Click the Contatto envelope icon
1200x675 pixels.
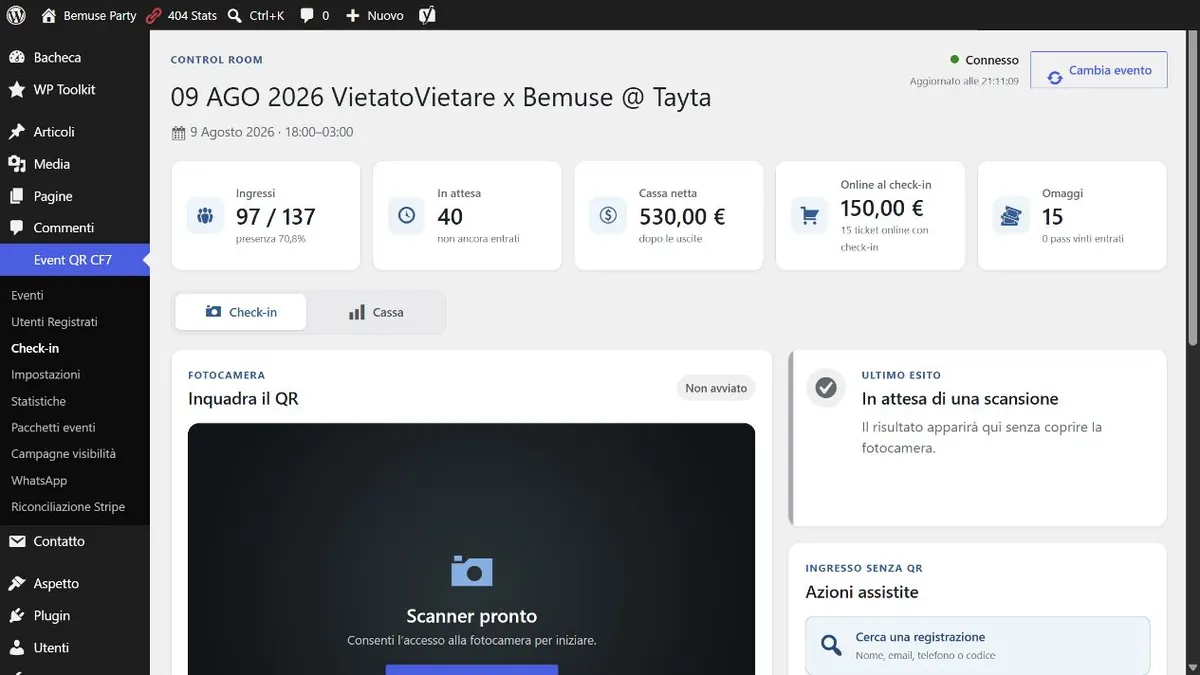pos(17,541)
